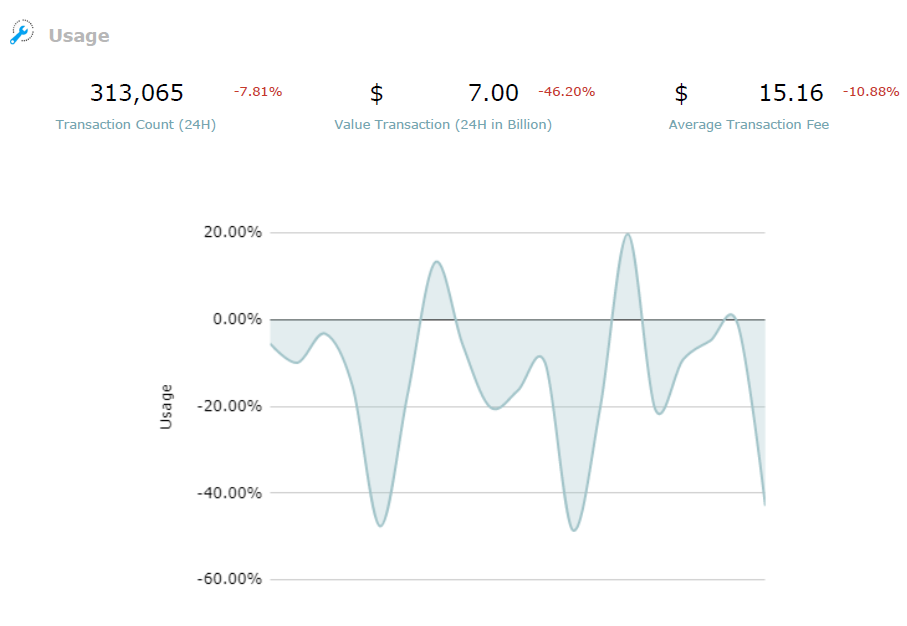The height and width of the screenshot is (626, 907).
Task: Click the -40.00% y-axis label
Action: 230,492
